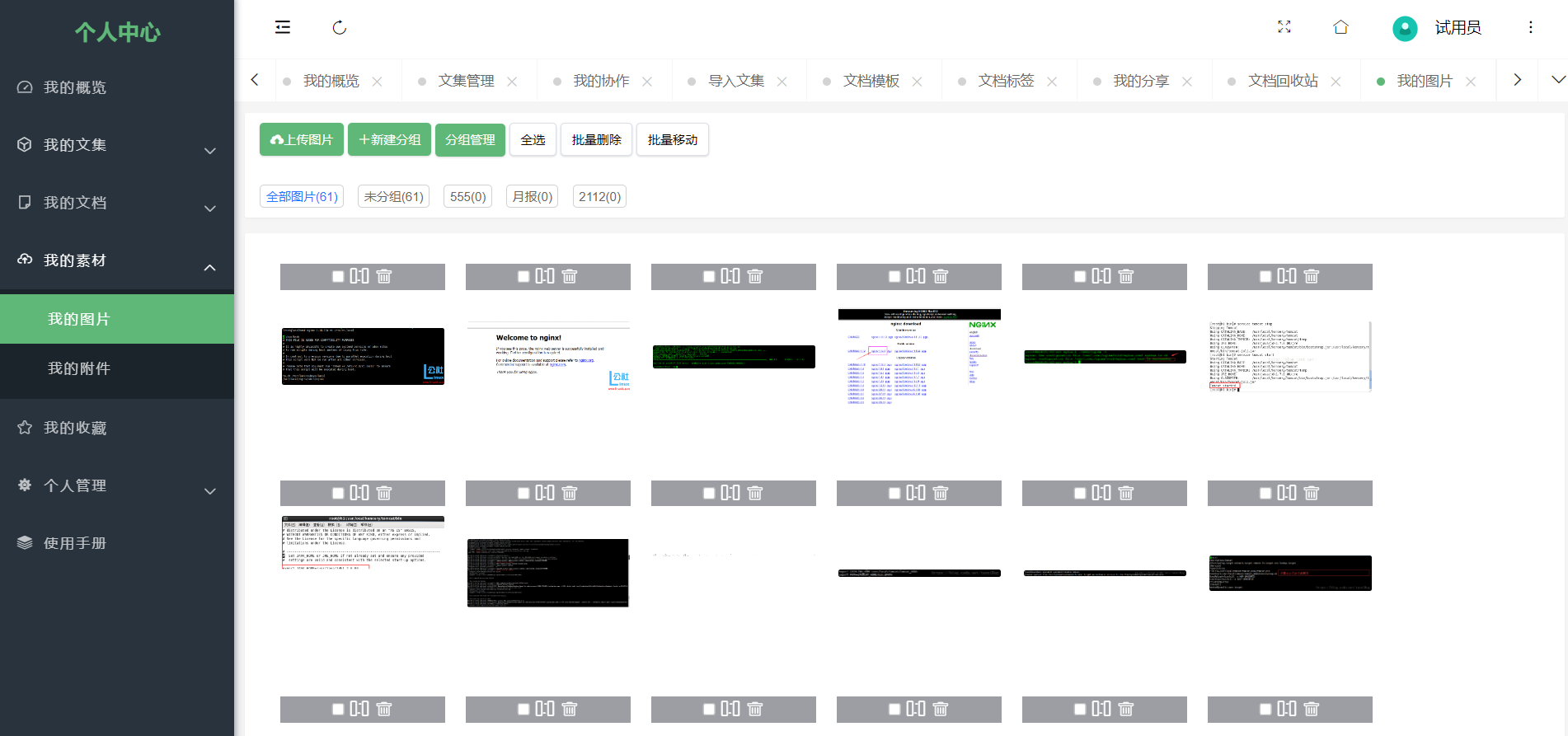Open the vertical three-dots more menu
The width and height of the screenshot is (1568, 736).
[1530, 27]
